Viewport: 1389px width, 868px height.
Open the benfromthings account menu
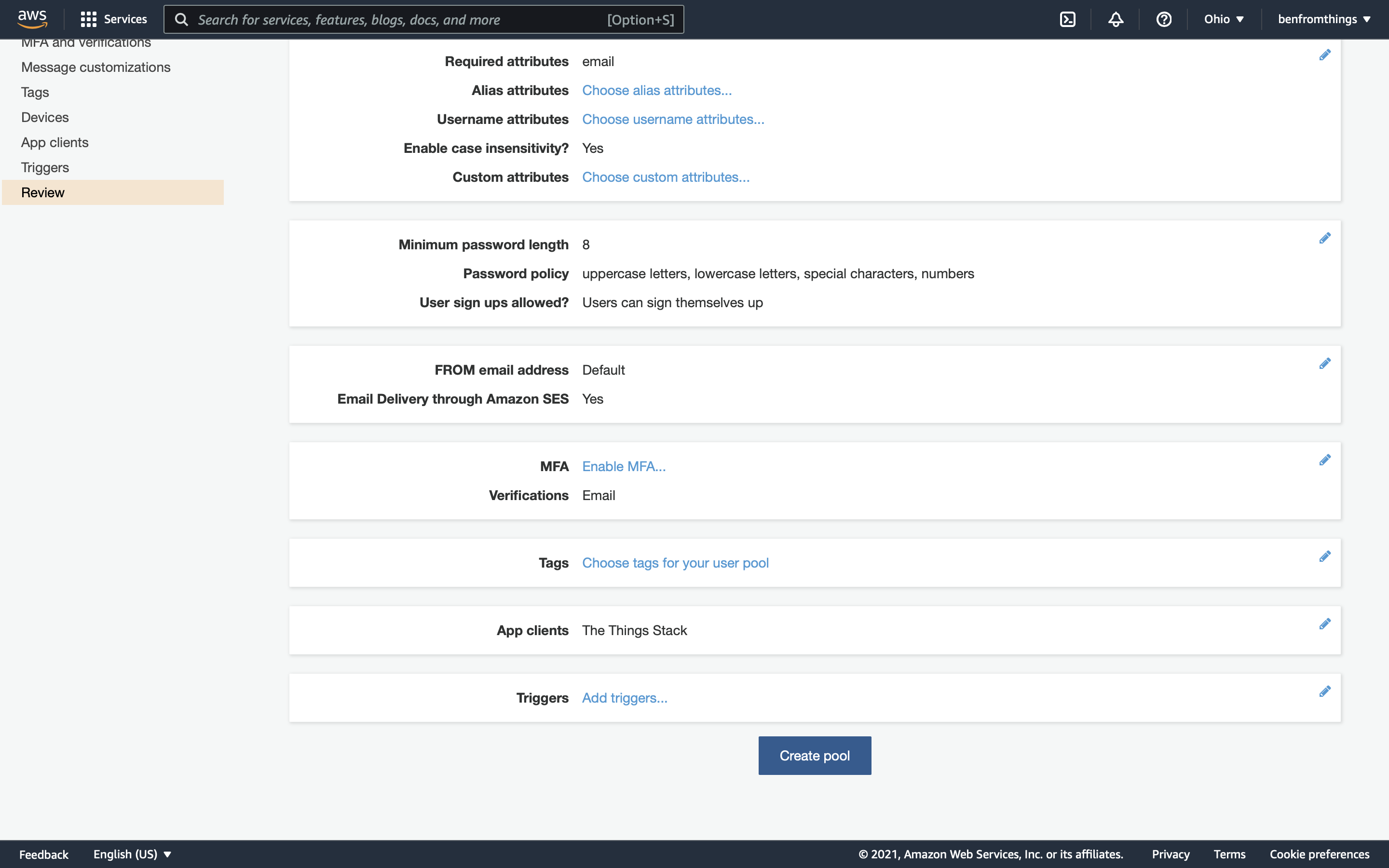(x=1323, y=19)
